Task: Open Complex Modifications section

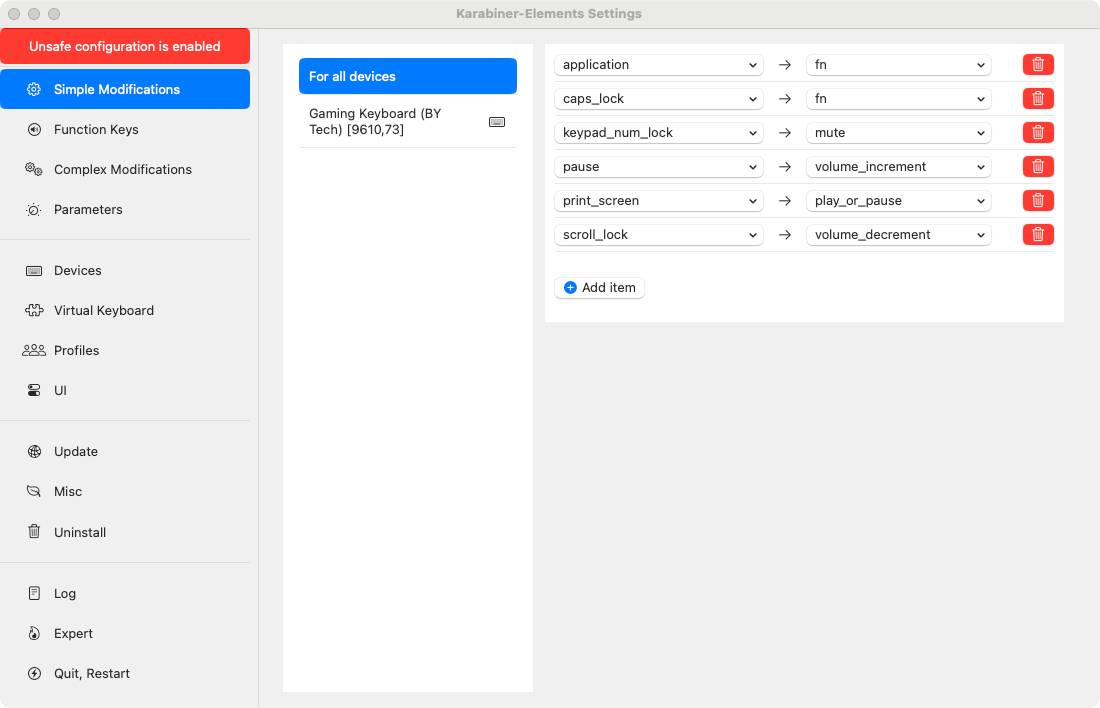Action: coord(122,169)
